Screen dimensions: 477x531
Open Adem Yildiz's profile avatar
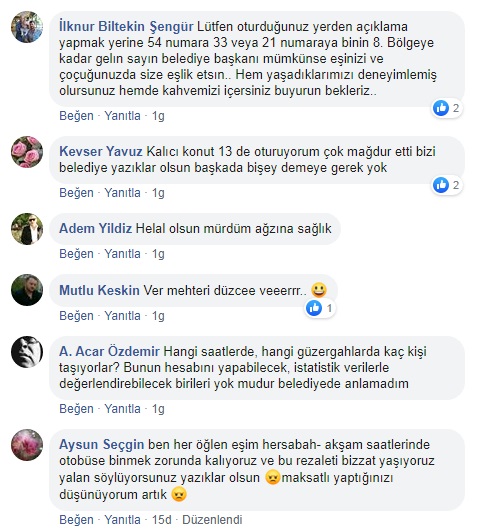coord(27,229)
